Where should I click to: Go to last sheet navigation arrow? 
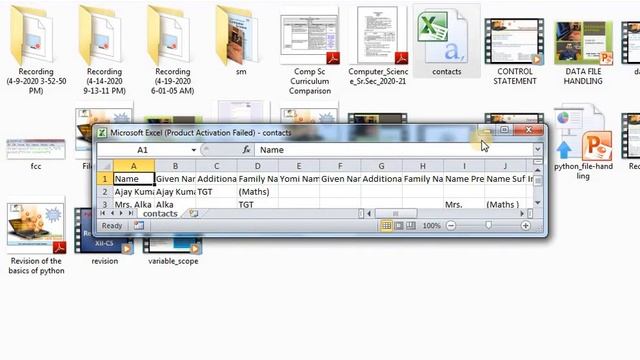point(131,213)
